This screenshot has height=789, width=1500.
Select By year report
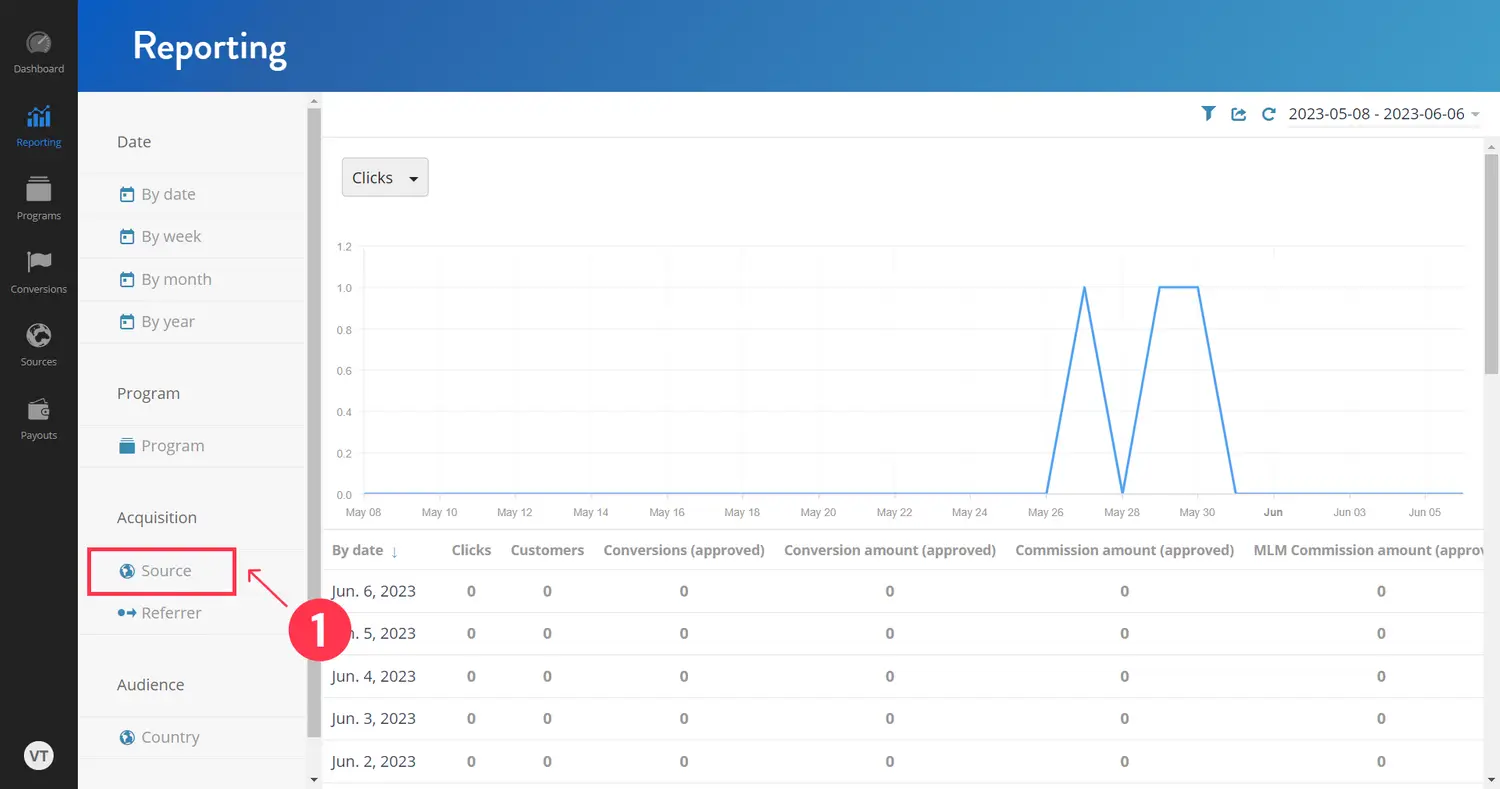pos(168,322)
